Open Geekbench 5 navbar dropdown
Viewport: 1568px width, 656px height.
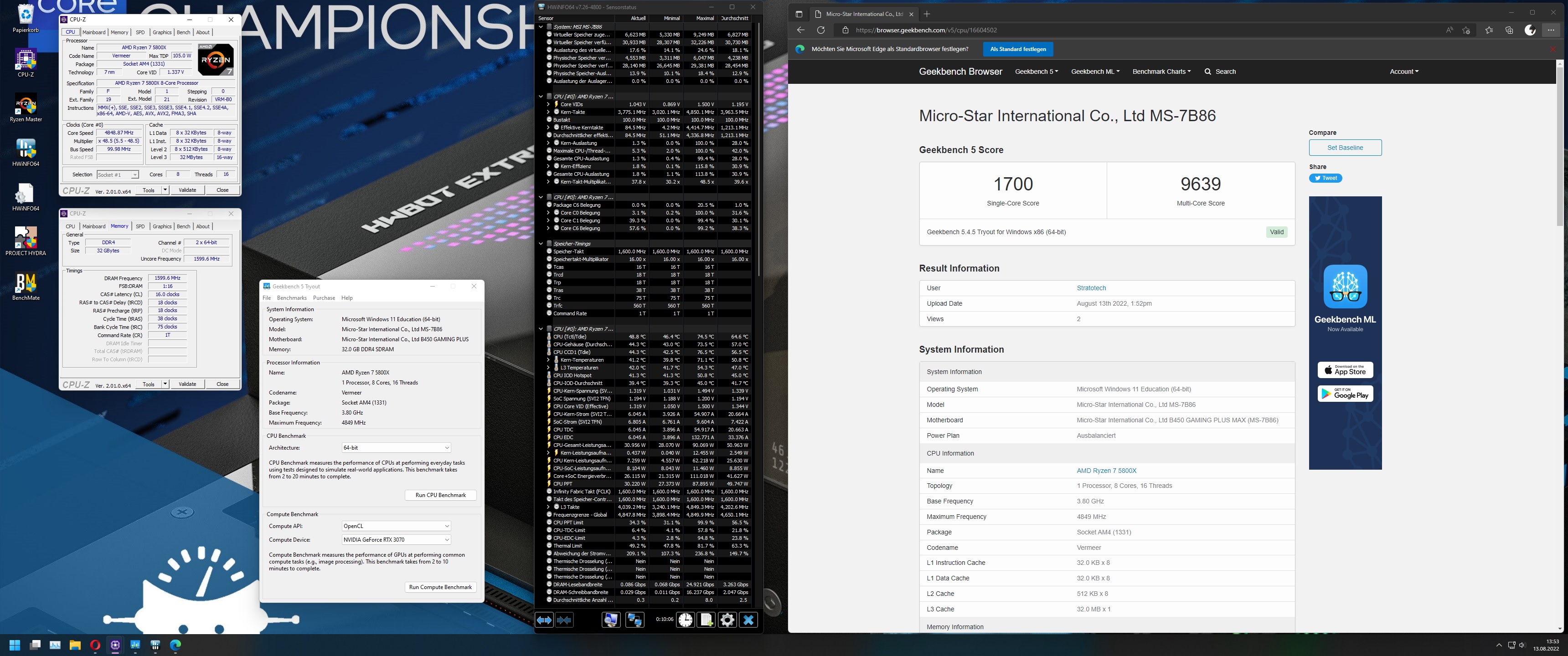pyautogui.click(x=1036, y=71)
